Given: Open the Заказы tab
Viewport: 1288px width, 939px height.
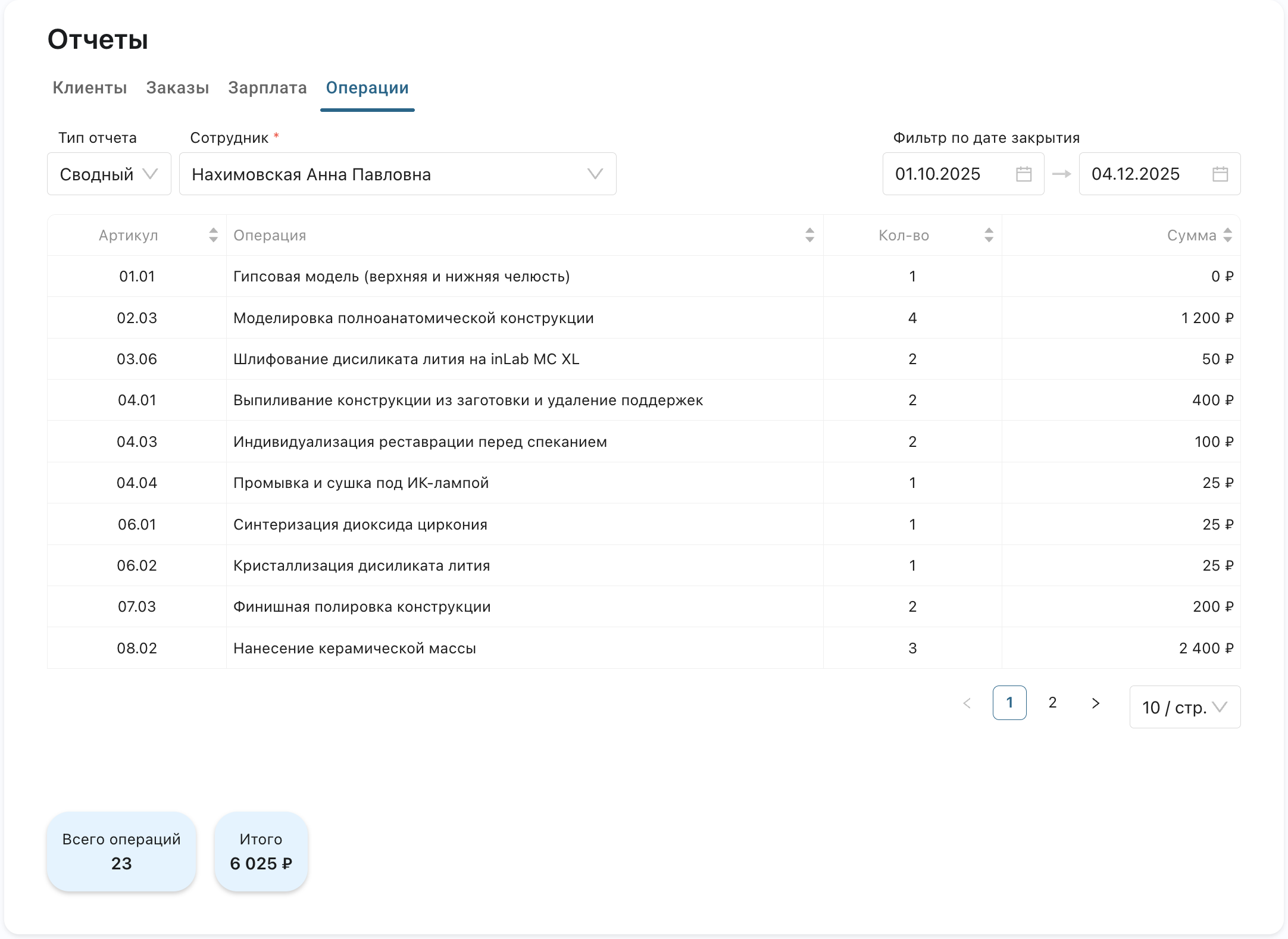Looking at the screenshot, I should [x=177, y=88].
